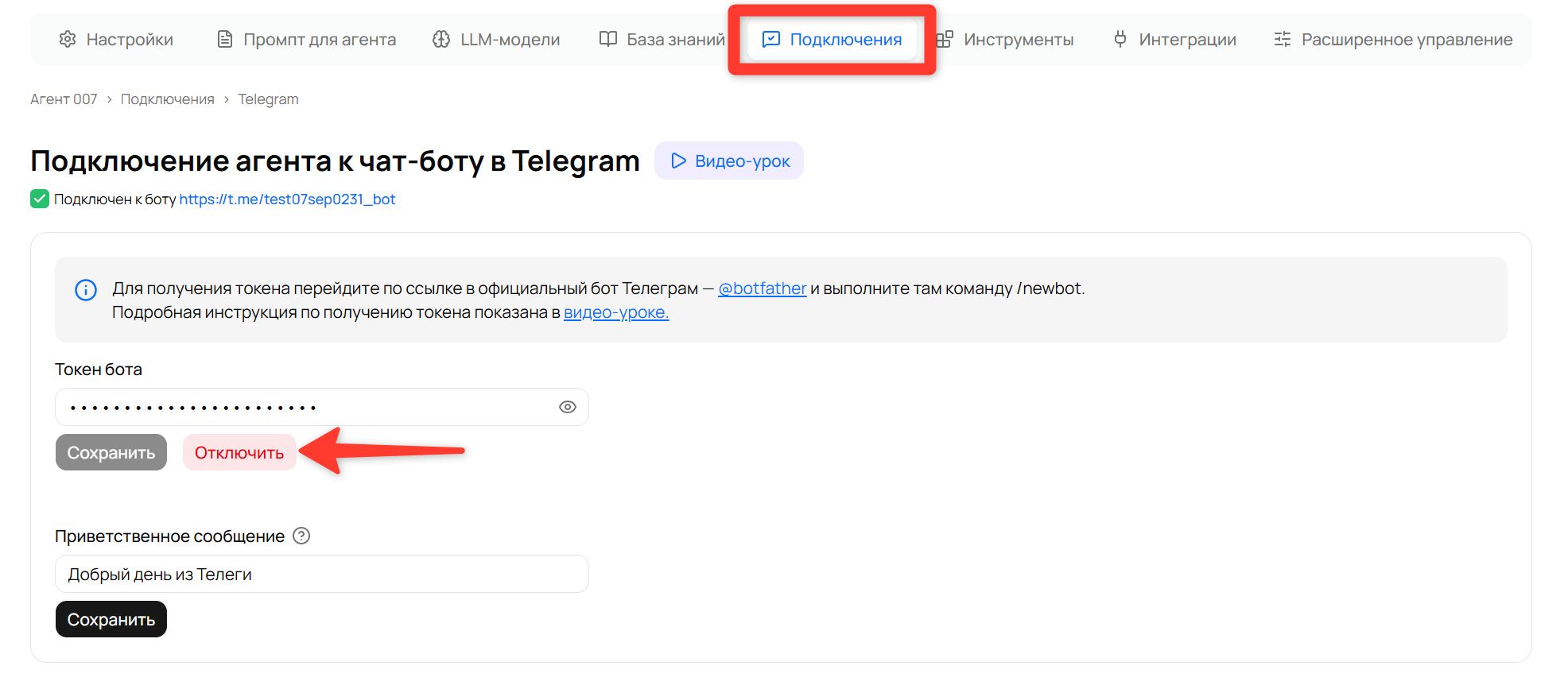Click the gray Сохранить token button

point(111,452)
